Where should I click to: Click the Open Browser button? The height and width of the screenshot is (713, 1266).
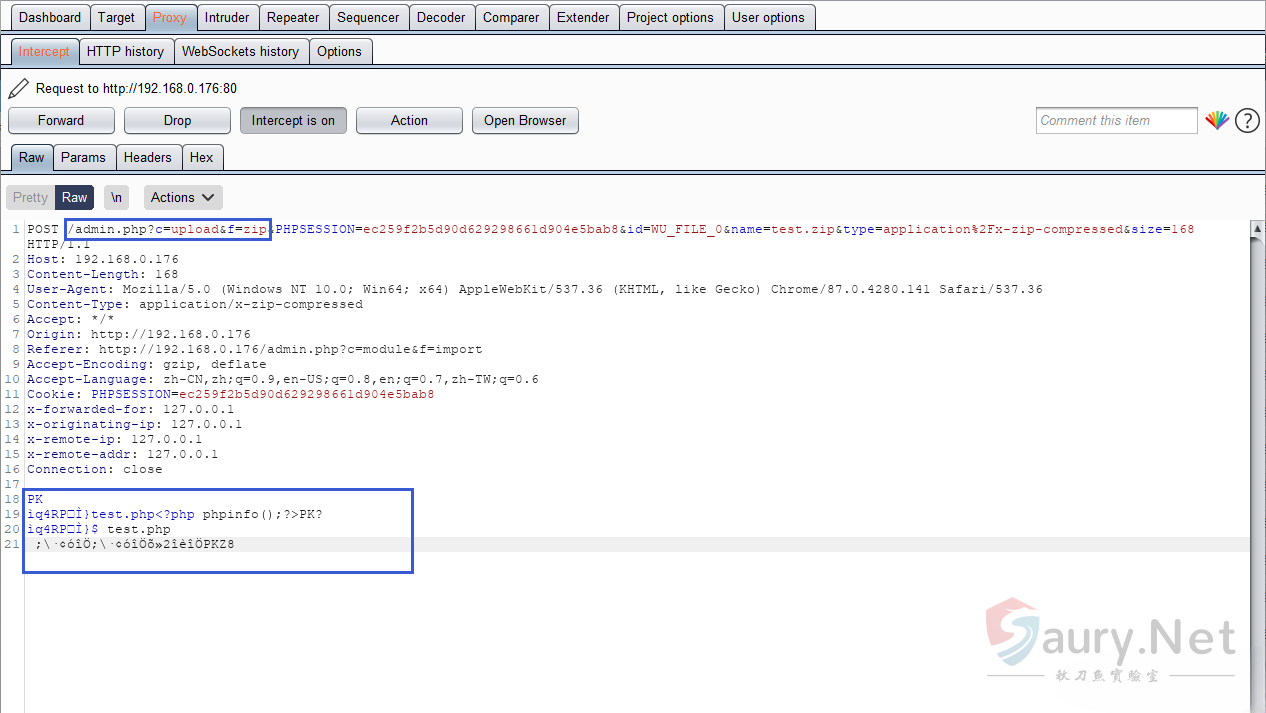click(525, 121)
